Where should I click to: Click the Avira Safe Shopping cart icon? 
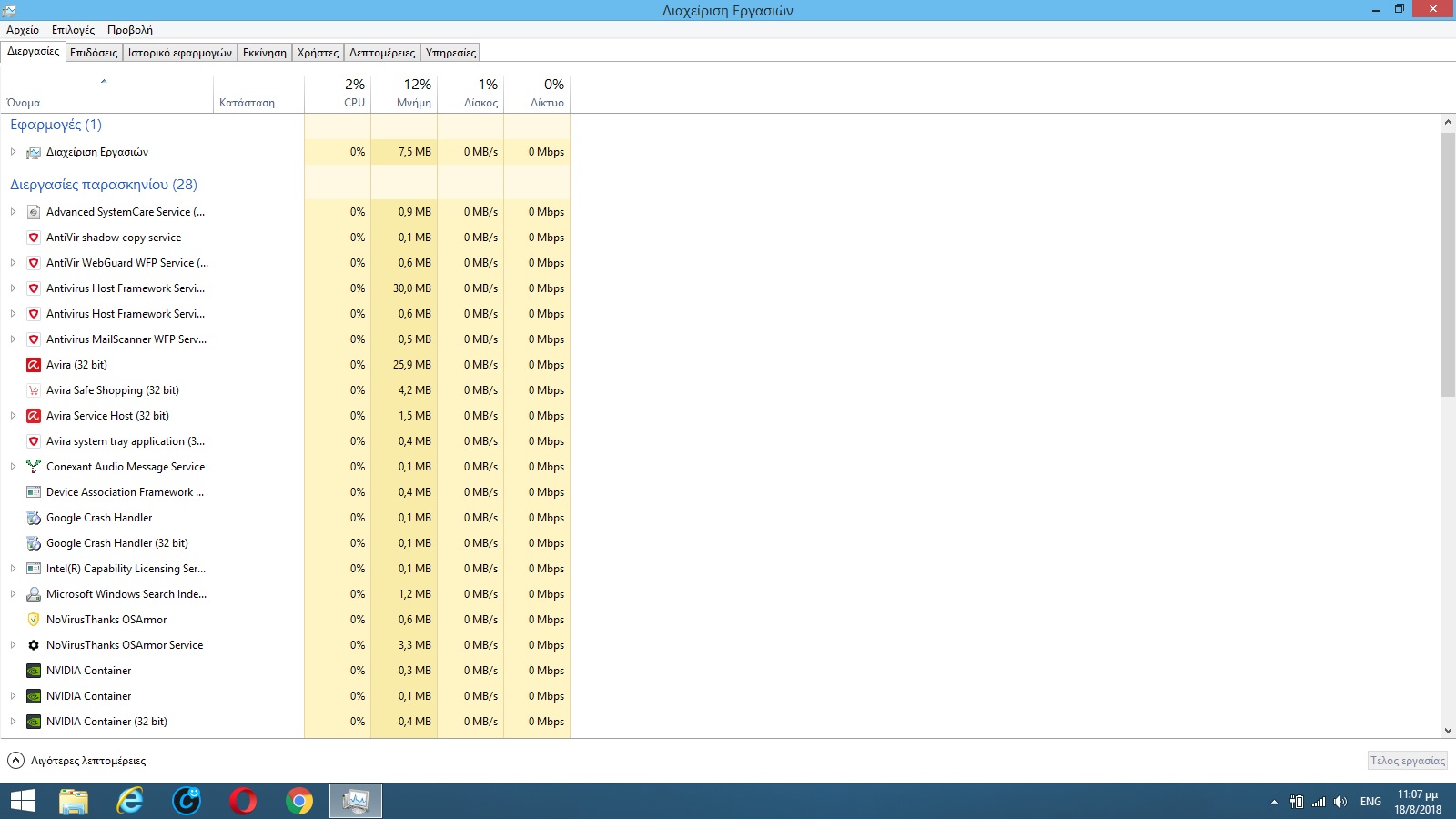34,390
